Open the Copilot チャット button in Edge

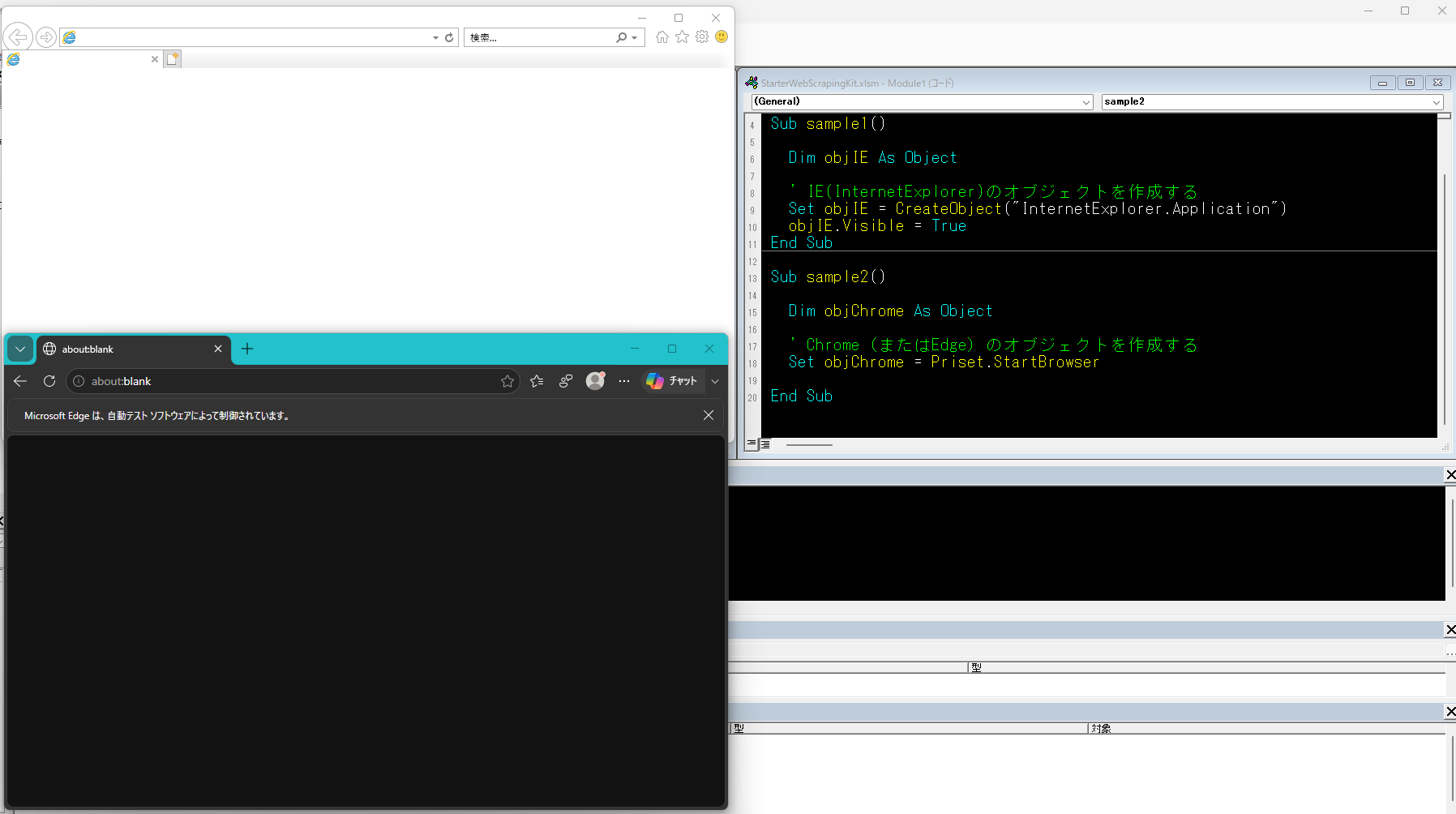point(673,381)
